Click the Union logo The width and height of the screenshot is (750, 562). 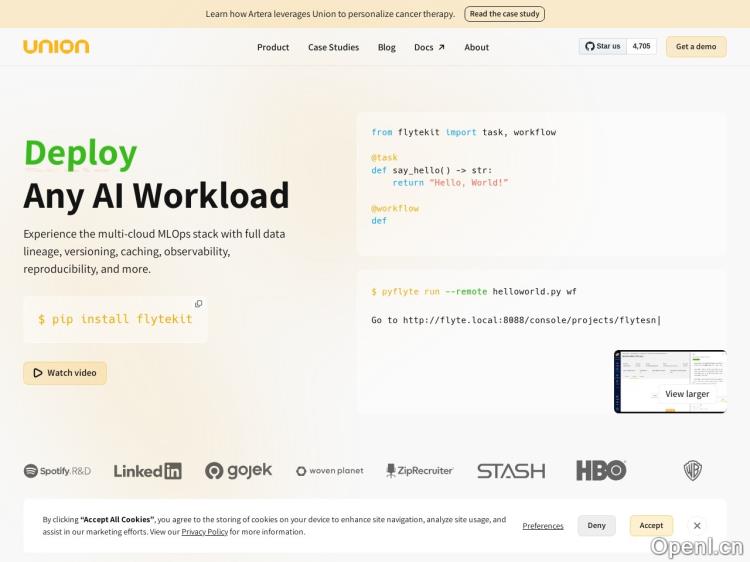click(56, 46)
